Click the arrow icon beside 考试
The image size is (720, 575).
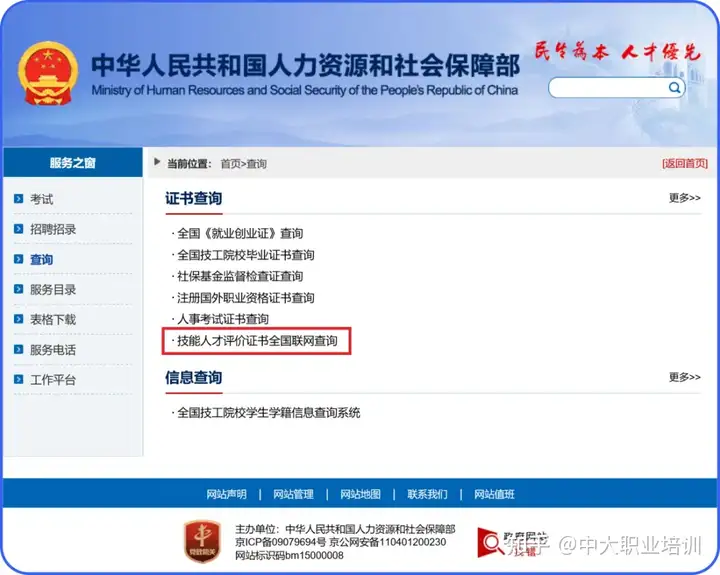(18, 199)
